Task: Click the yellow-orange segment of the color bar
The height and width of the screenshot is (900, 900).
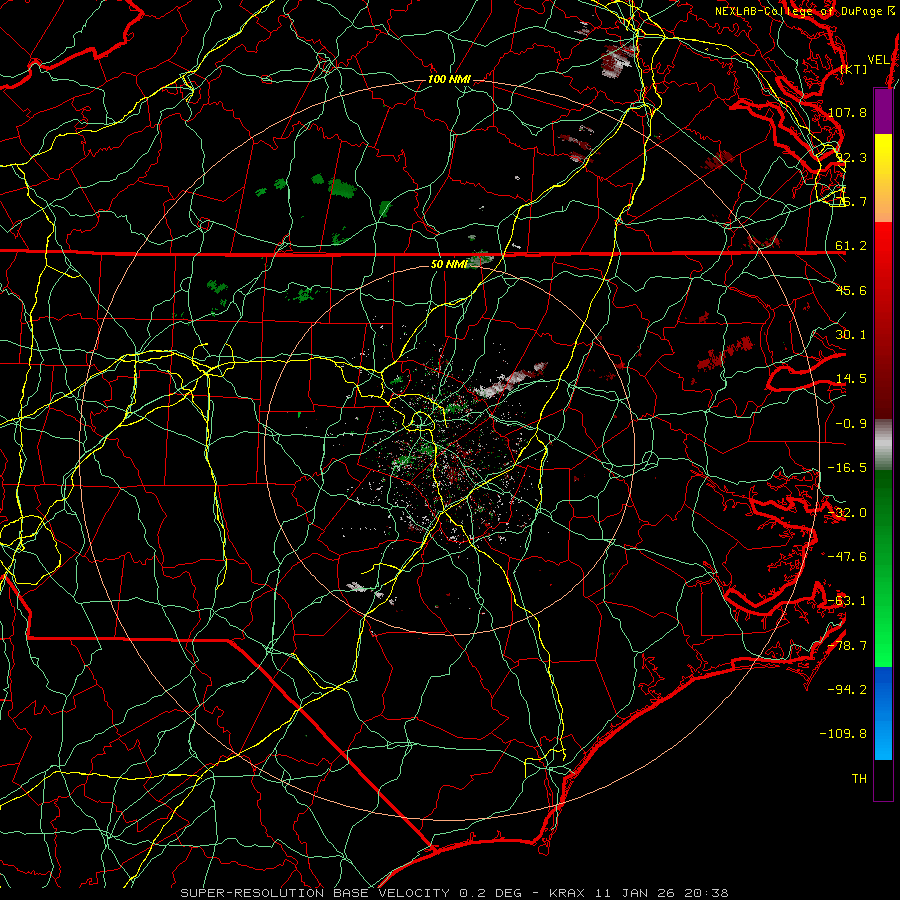Action: pyautogui.click(x=883, y=178)
